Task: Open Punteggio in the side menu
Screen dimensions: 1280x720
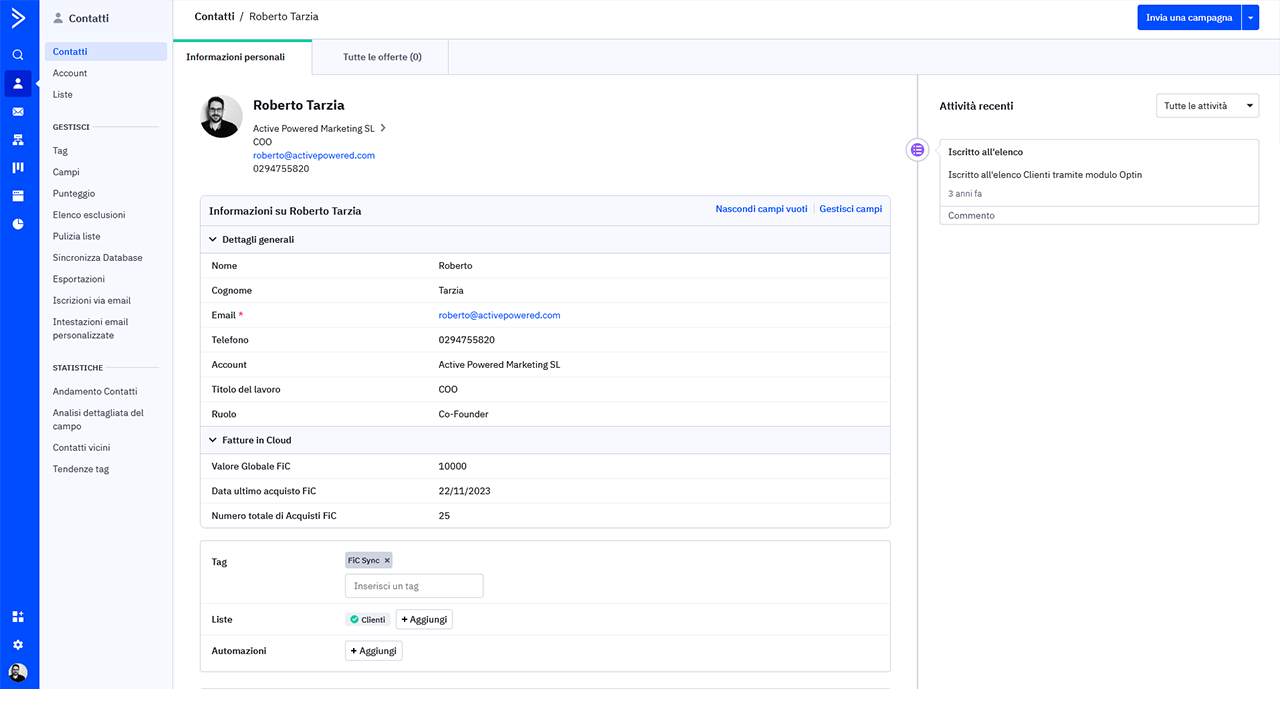Action: [74, 193]
